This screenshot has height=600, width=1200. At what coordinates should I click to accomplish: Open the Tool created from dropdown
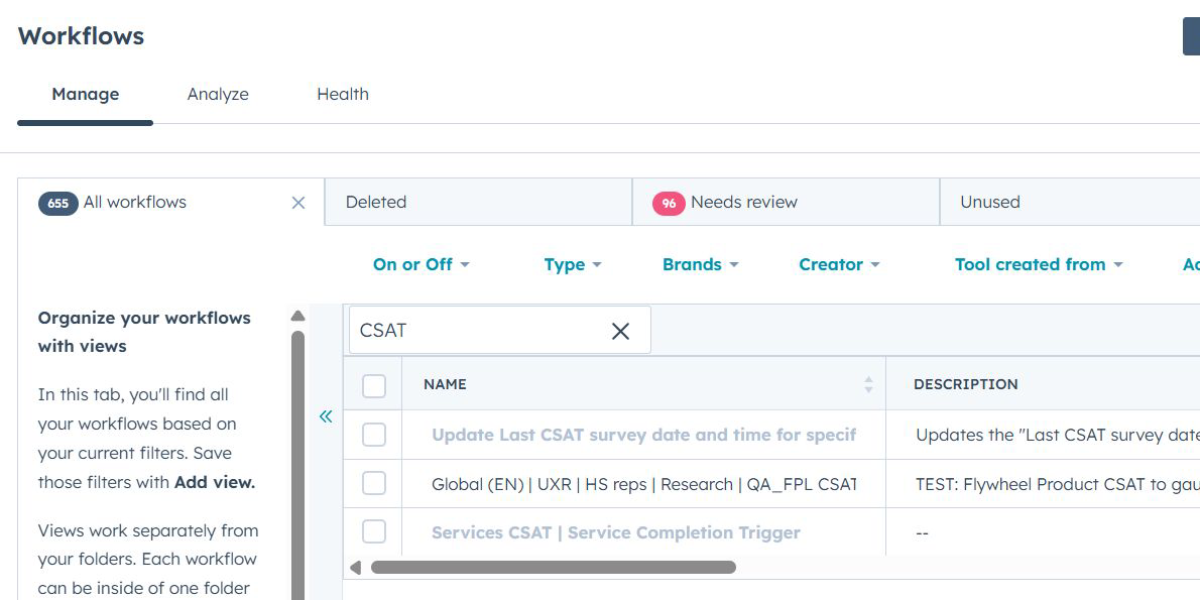click(1039, 264)
